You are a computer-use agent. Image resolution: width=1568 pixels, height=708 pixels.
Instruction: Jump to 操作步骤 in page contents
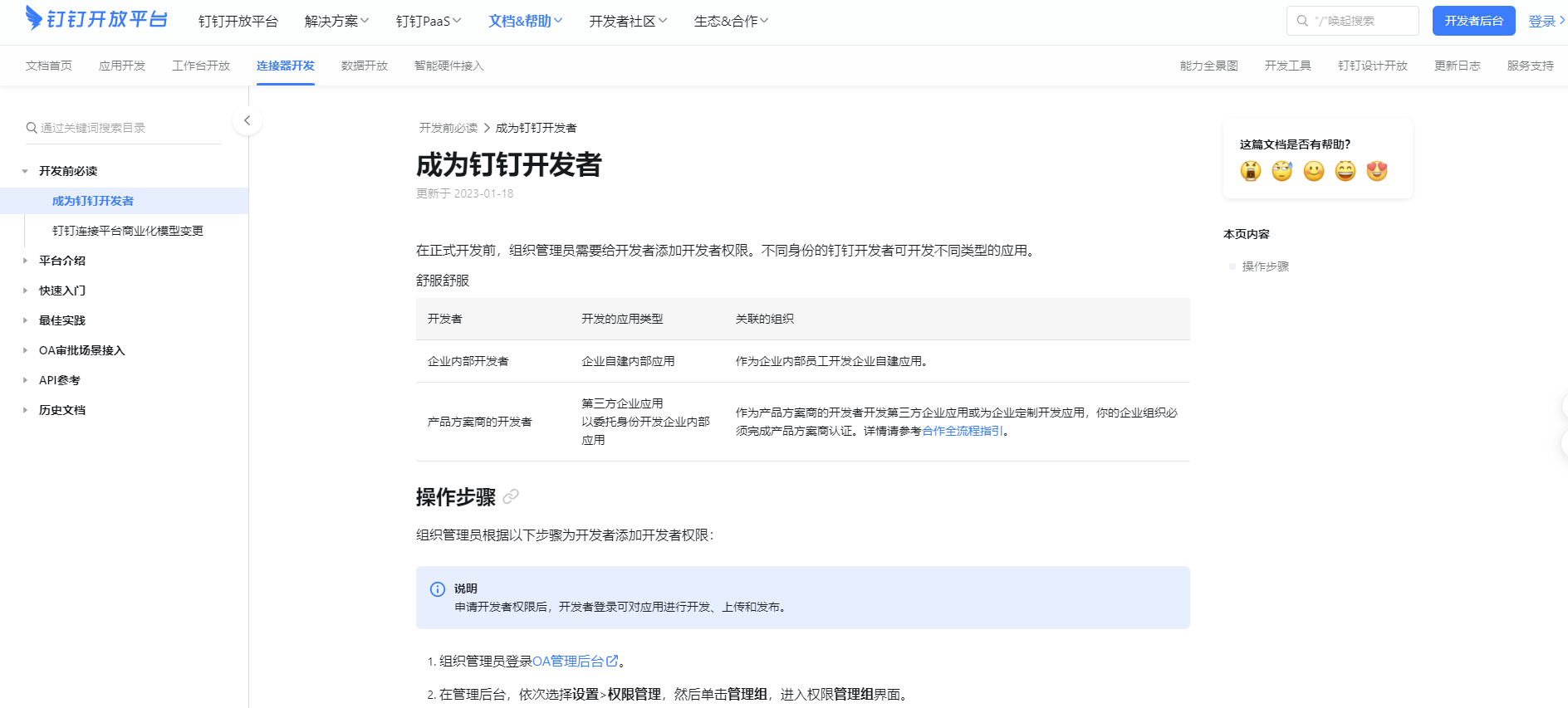(1266, 266)
